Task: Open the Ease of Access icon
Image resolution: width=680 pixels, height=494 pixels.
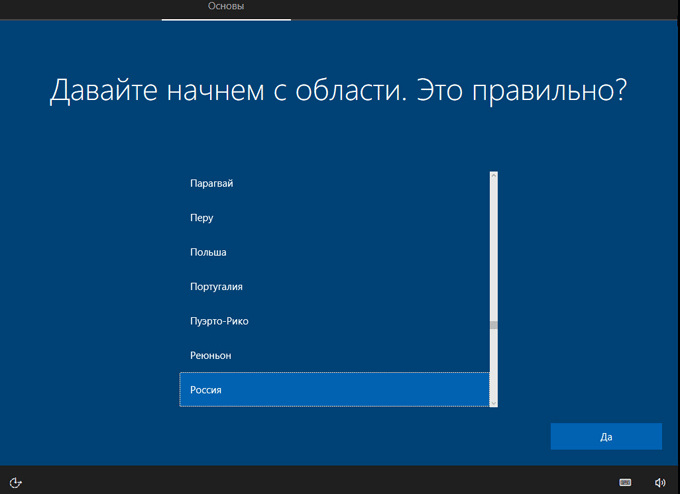Action: click(16, 482)
